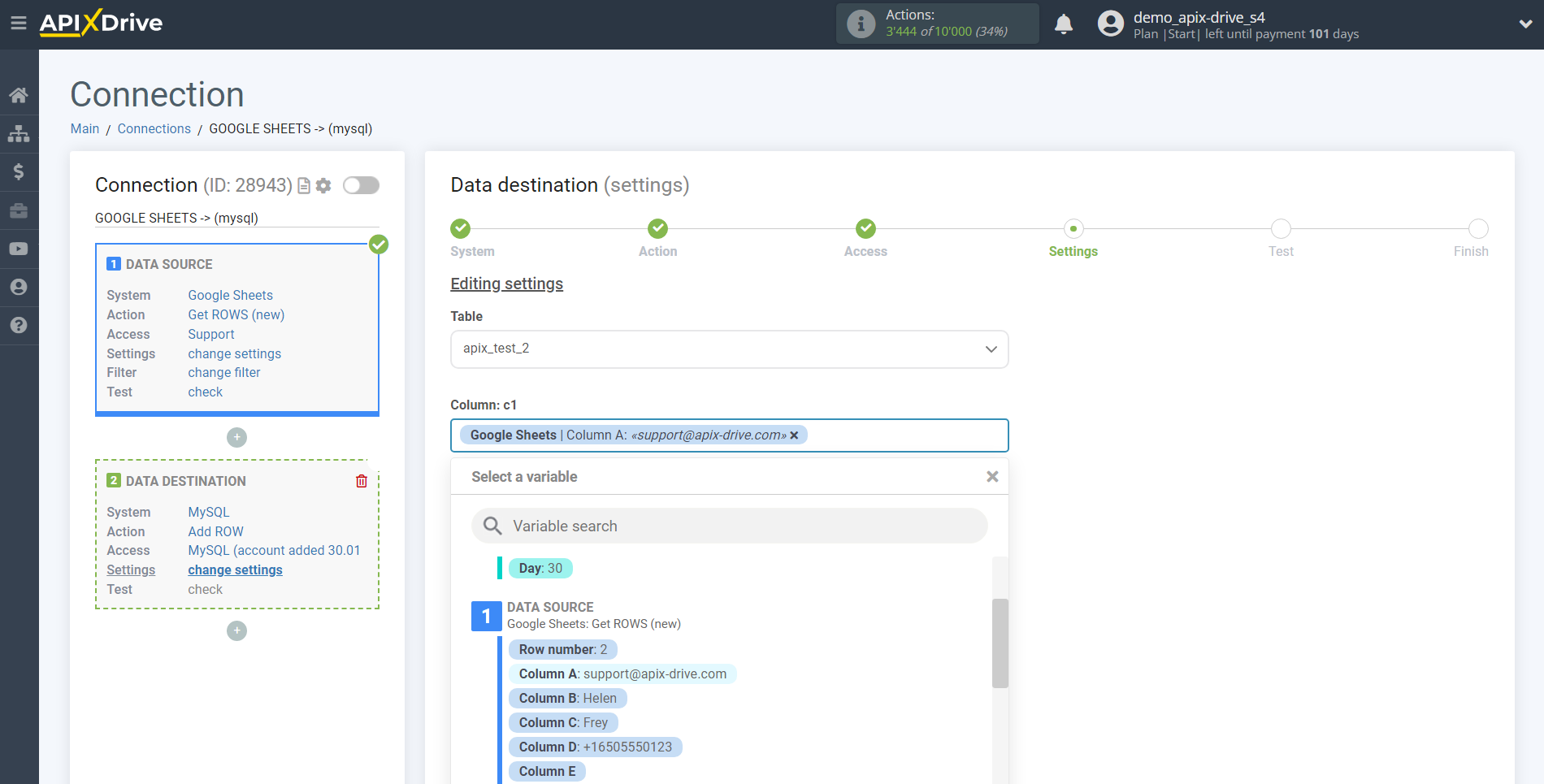Screen dimensions: 1544x784
Task: Close the Select a variable panel
Action: point(992,477)
